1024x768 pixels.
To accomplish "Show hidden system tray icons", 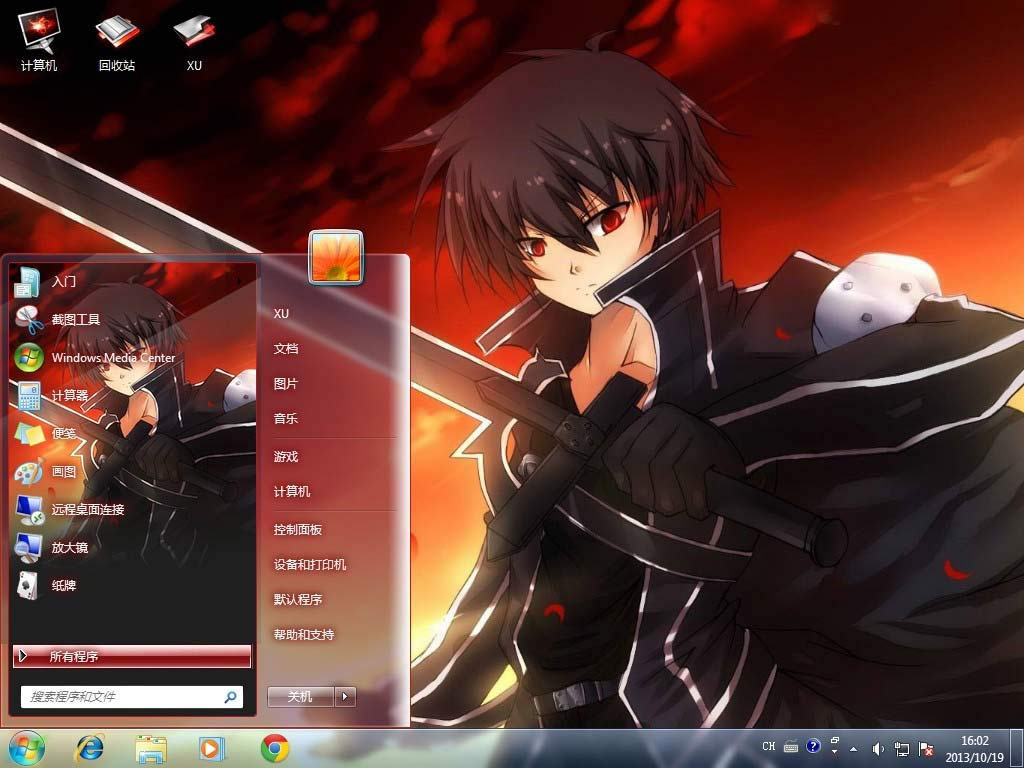I will click(852, 748).
